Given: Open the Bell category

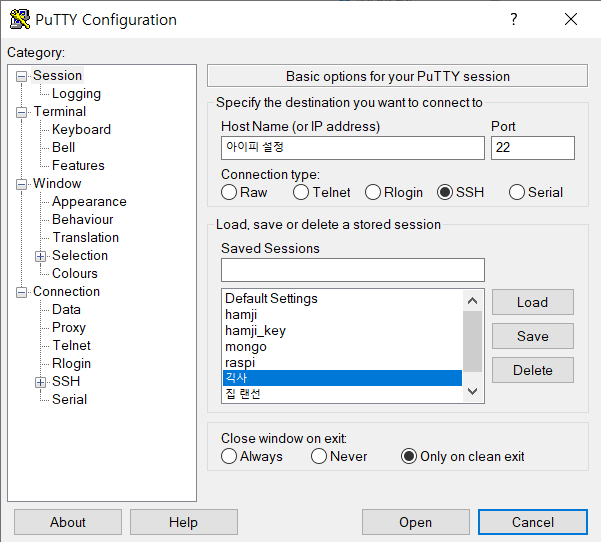Looking at the screenshot, I should tap(64, 148).
